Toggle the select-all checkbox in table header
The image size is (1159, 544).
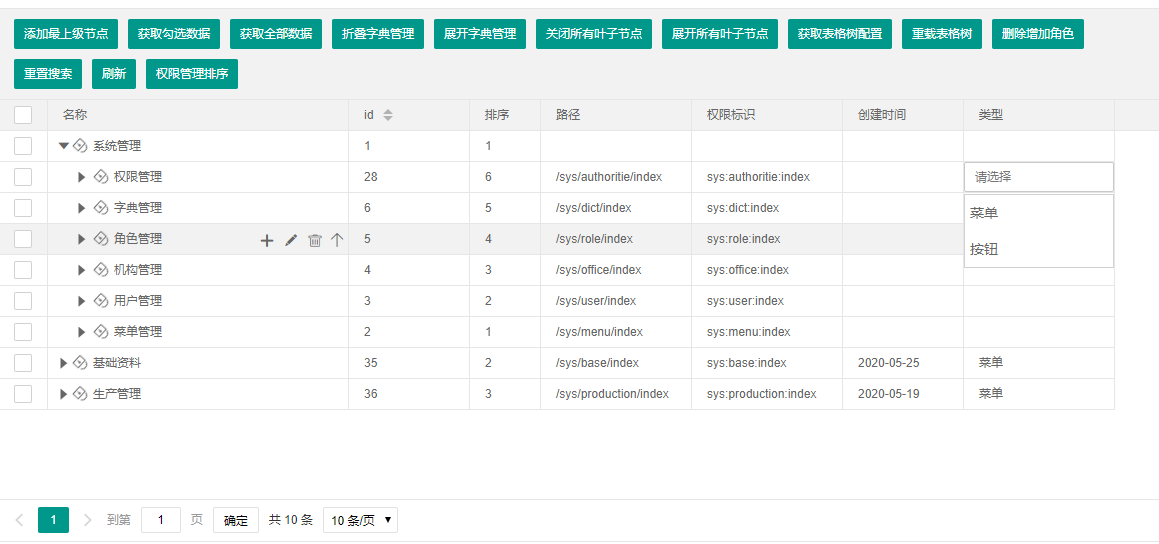(23, 115)
